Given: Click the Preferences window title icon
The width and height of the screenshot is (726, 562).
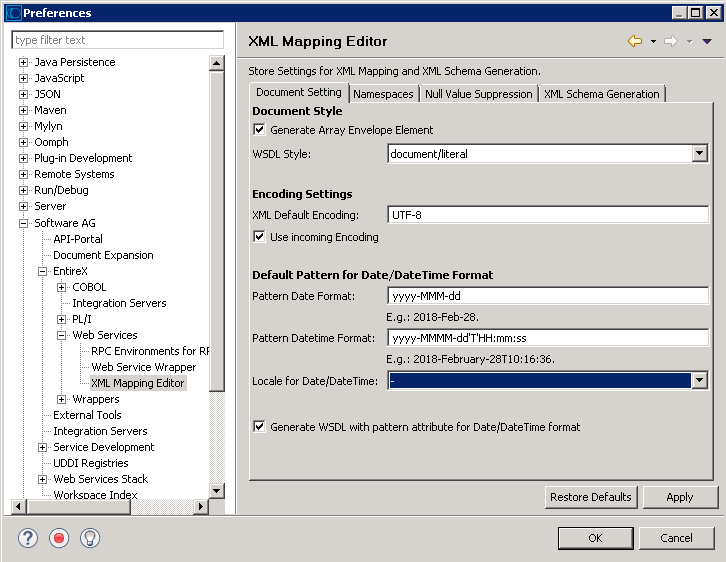Looking at the screenshot, I should [x=13, y=12].
